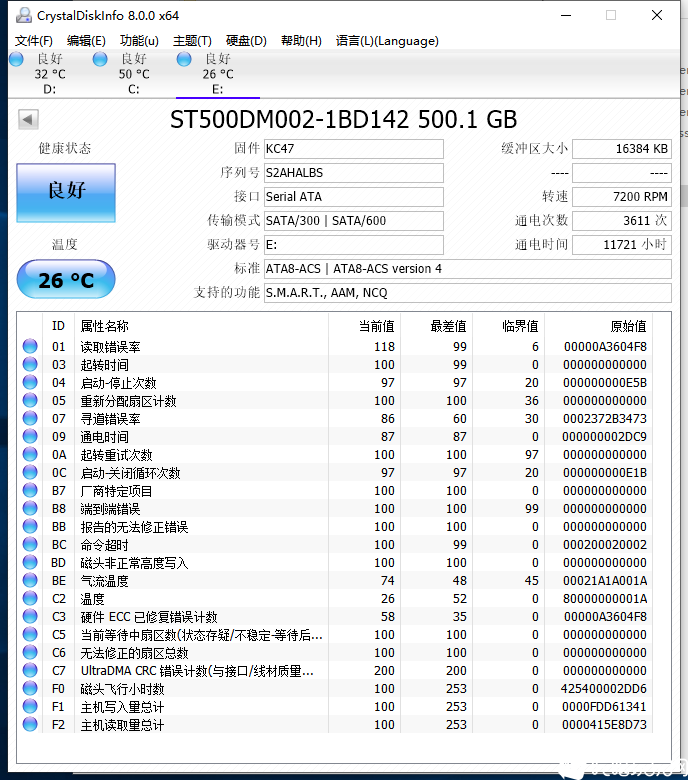Open the 主题(T) menu

(x=192, y=41)
